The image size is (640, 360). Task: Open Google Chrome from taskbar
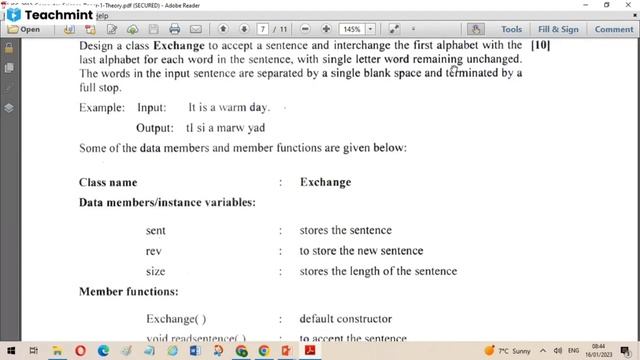264,351
